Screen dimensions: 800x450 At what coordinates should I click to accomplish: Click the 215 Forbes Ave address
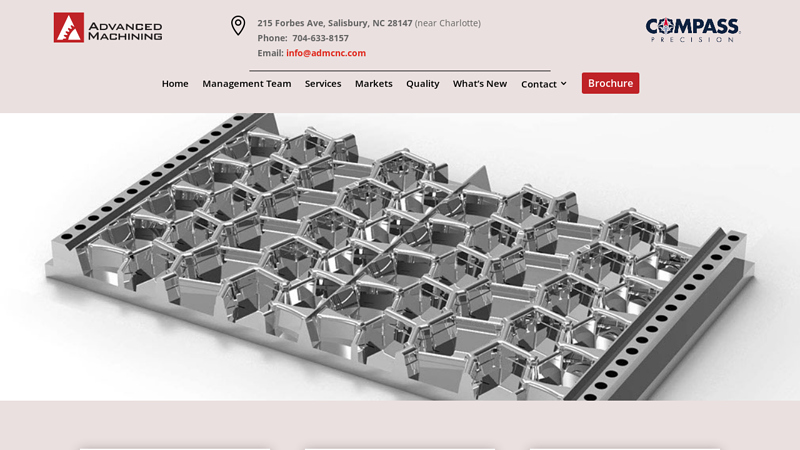[x=334, y=23]
